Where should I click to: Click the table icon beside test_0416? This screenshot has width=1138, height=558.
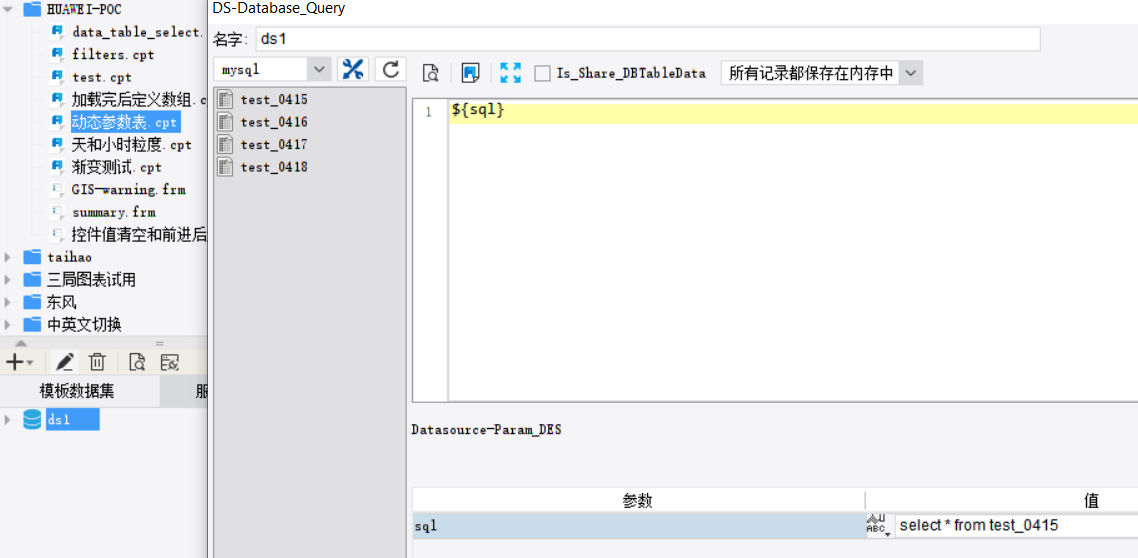(x=226, y=122)
